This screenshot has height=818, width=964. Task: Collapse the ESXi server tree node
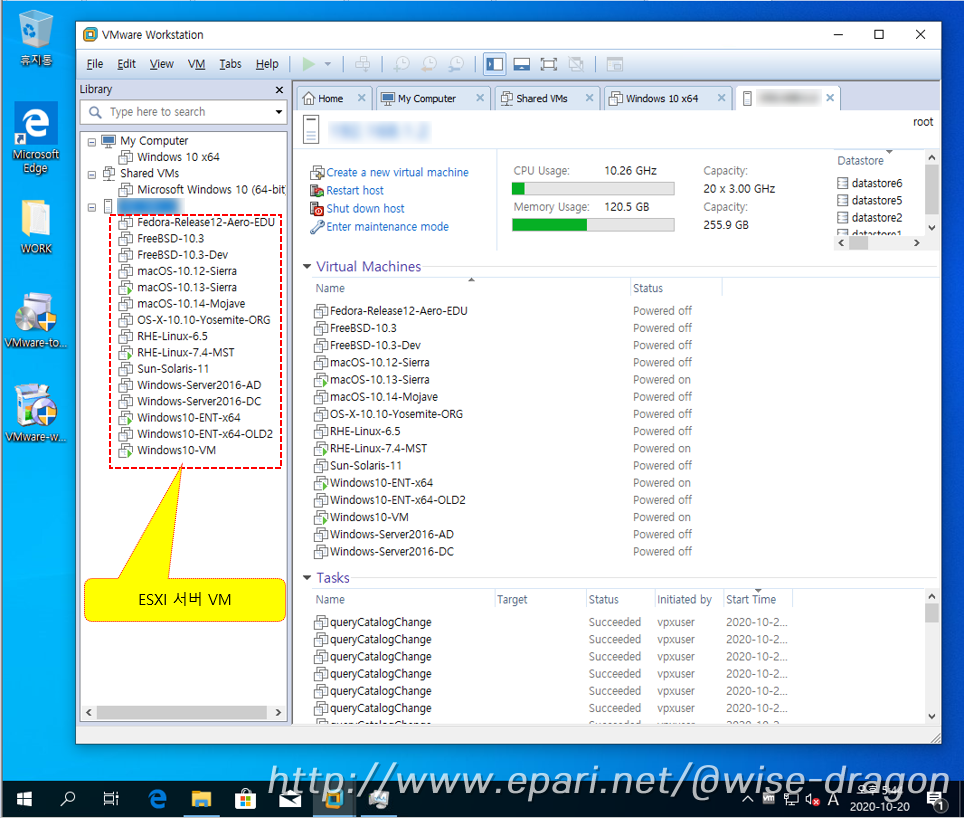pyautogui.click(x=92, y=207)
